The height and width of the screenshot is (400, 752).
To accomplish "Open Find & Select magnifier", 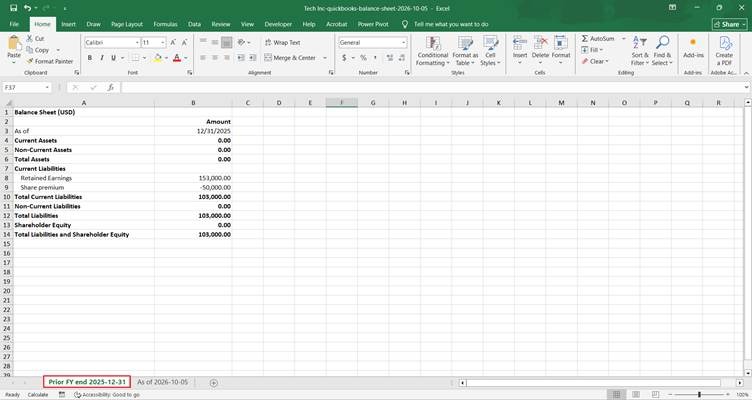I will (662, 51).
